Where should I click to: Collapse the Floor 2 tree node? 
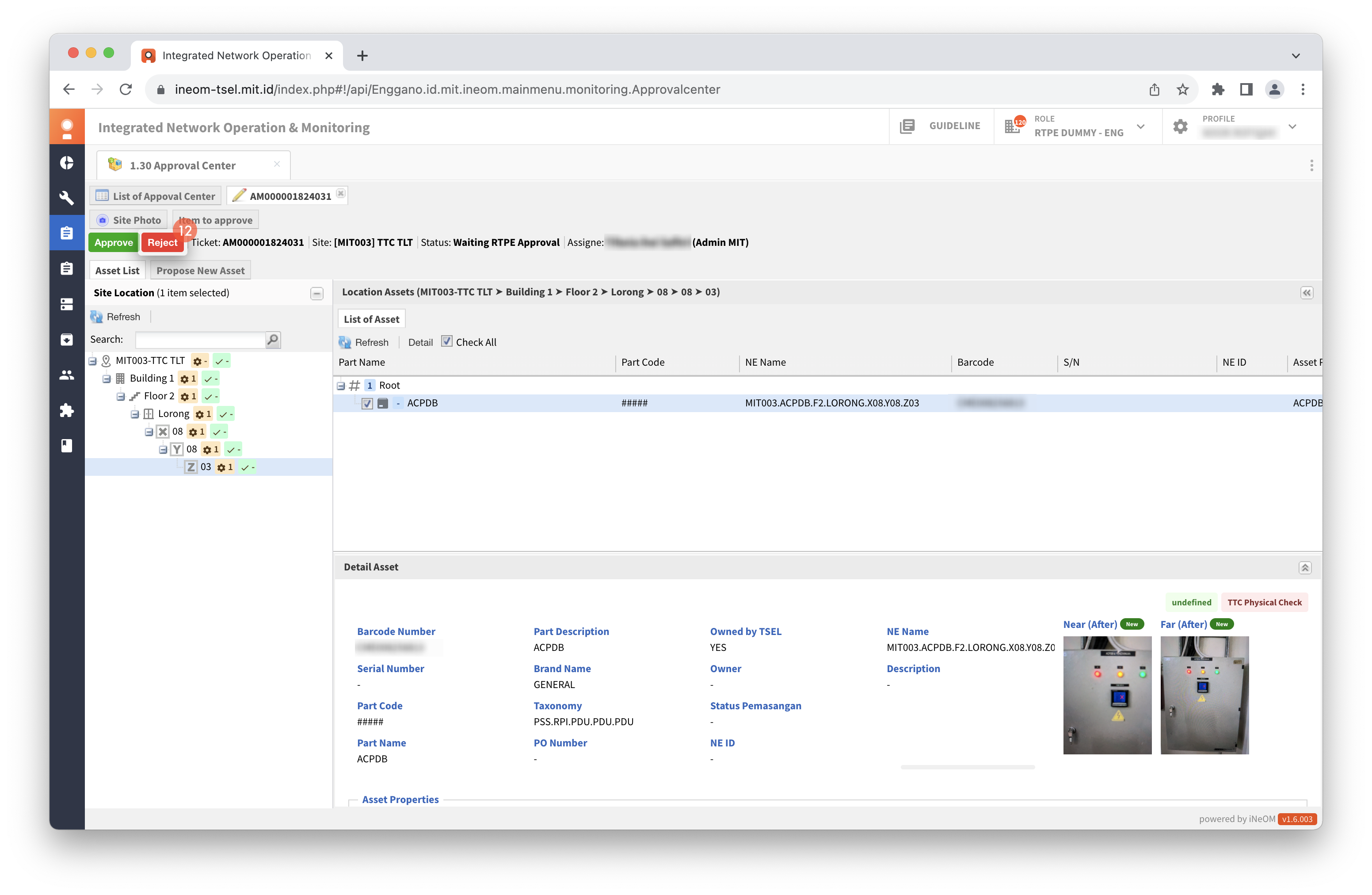(121, 396)
